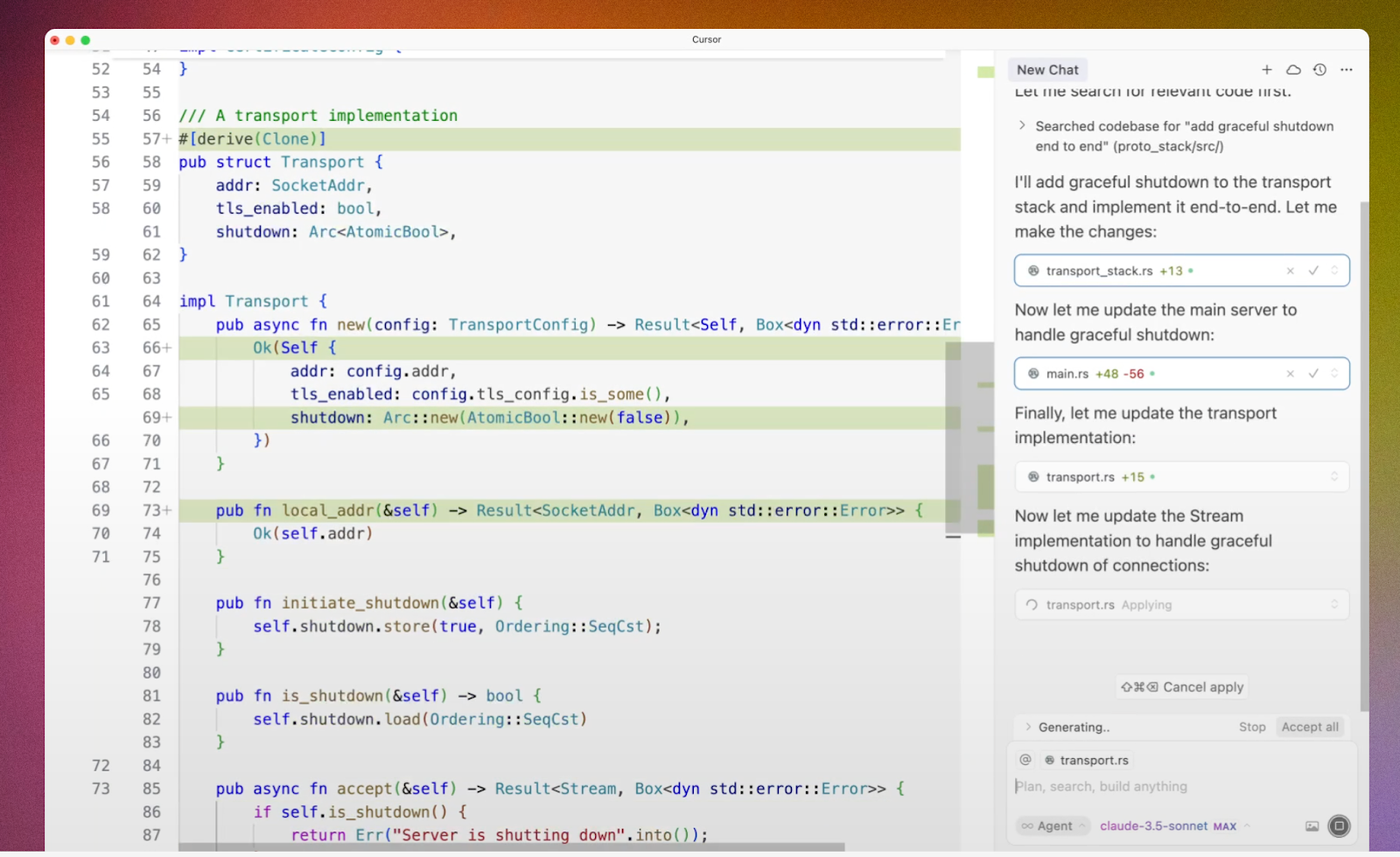Select the New Chat tab
1400x857 pixels.
[1047, 70]
